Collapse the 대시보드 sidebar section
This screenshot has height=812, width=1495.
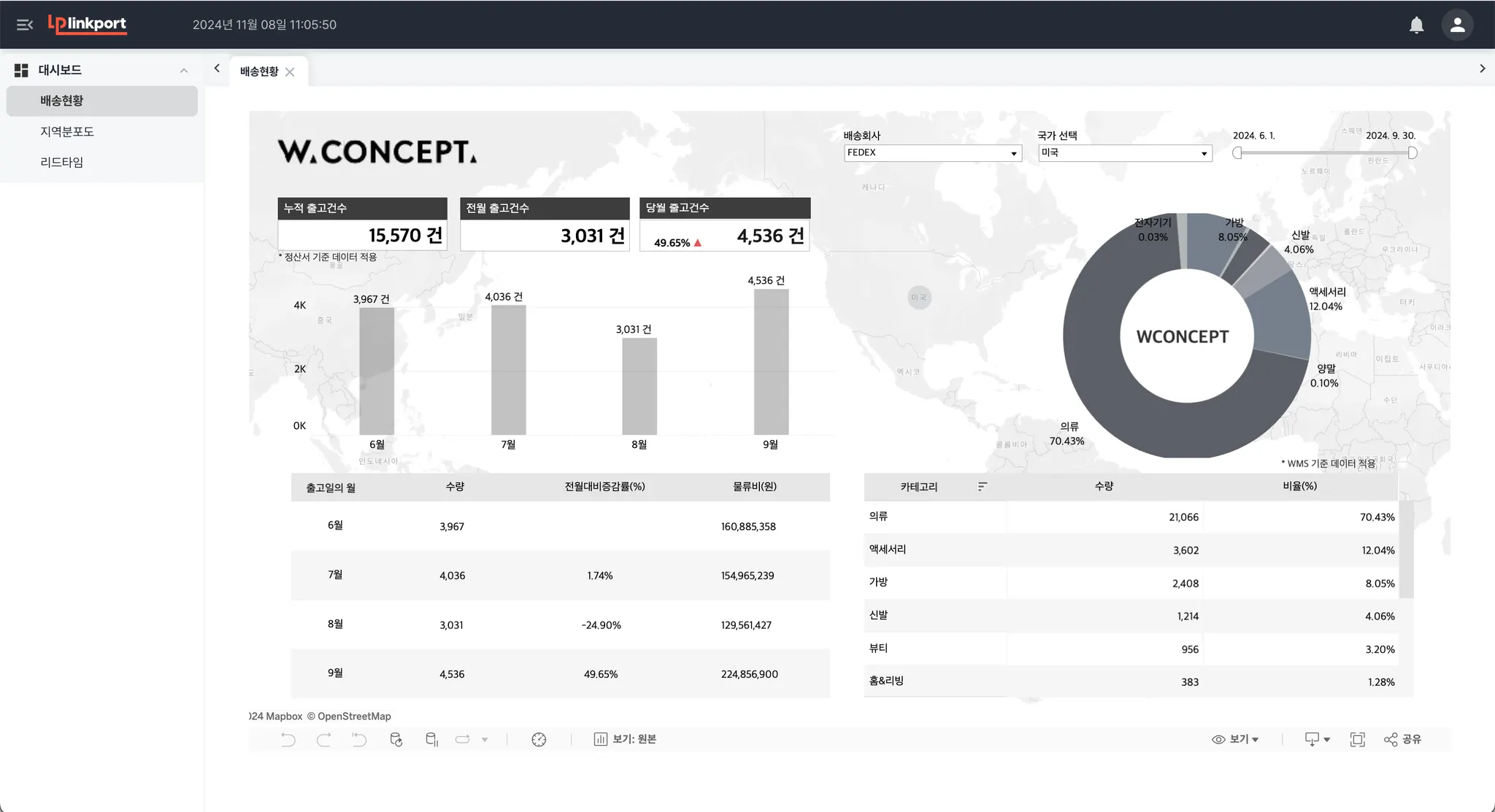183,70
